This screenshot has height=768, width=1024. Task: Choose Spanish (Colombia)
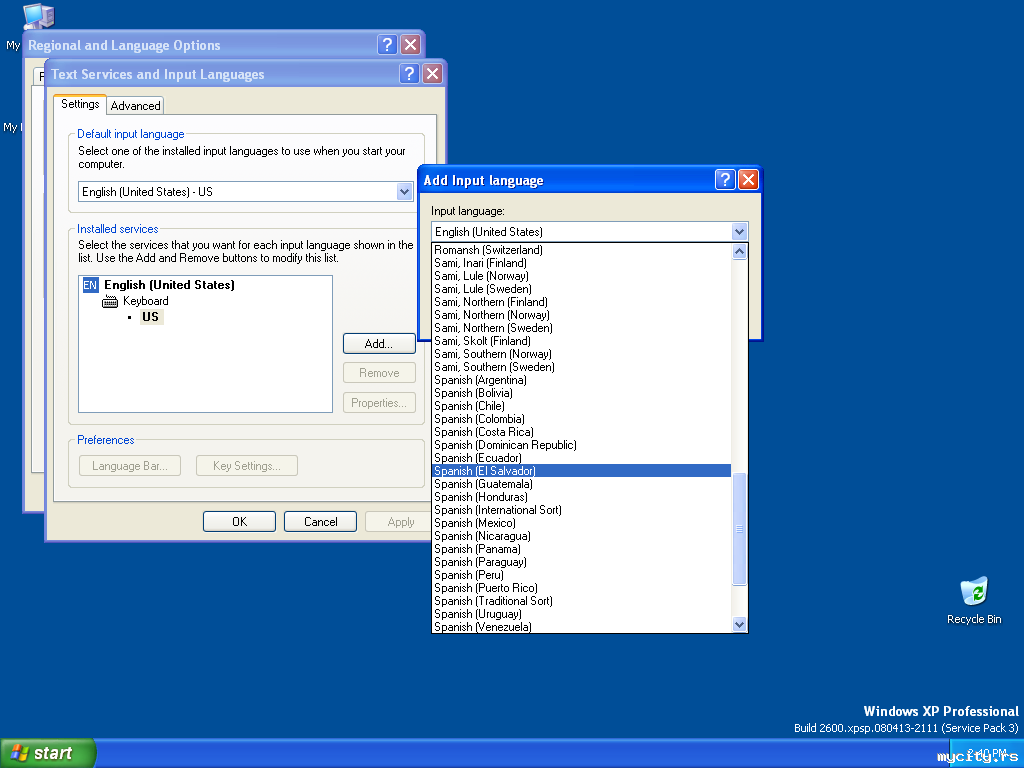[581, 419]
